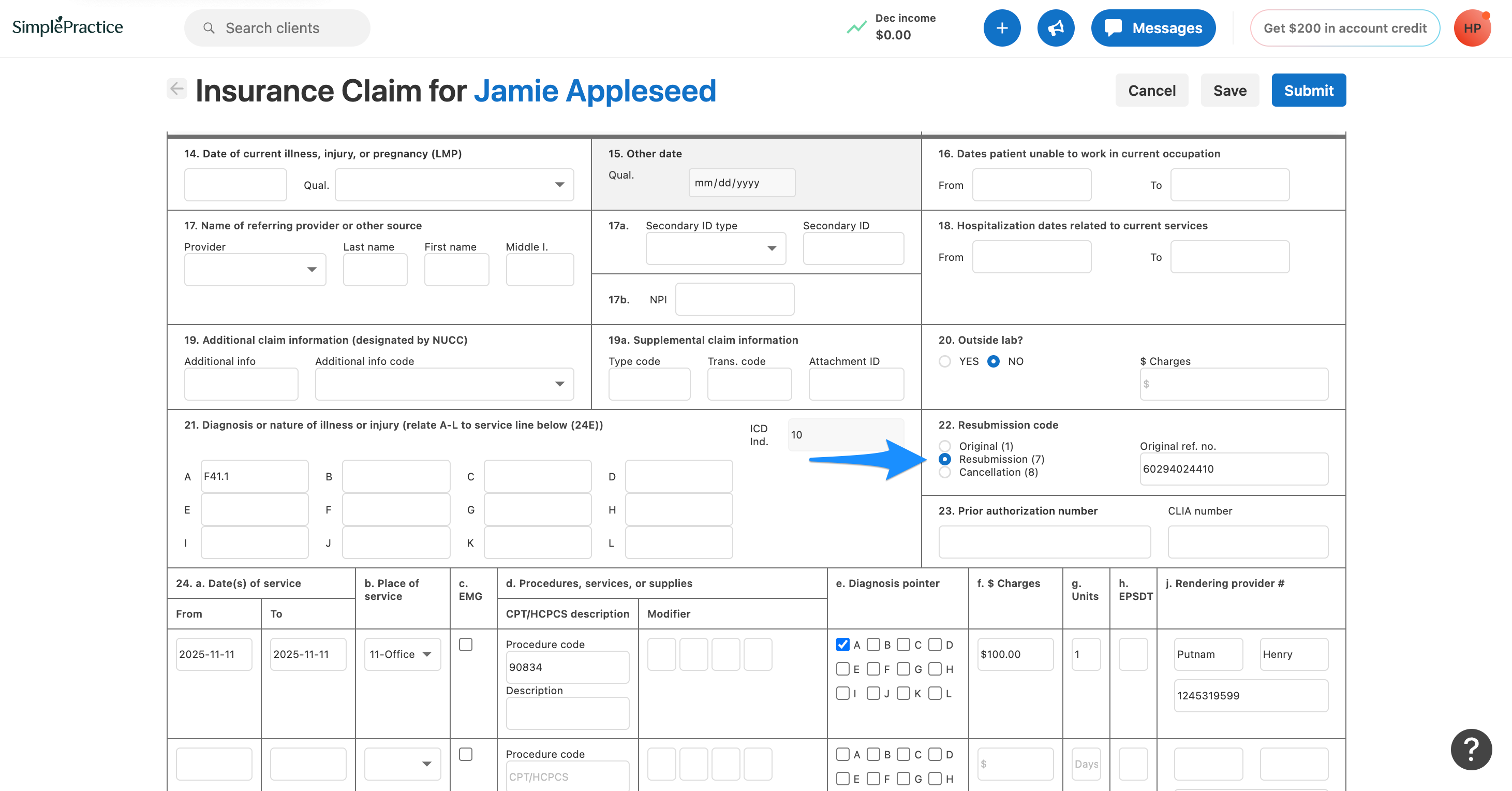Screen dimensions: 1512x791
Task: Open the Messages panel
Action: tap(1152, 27)
